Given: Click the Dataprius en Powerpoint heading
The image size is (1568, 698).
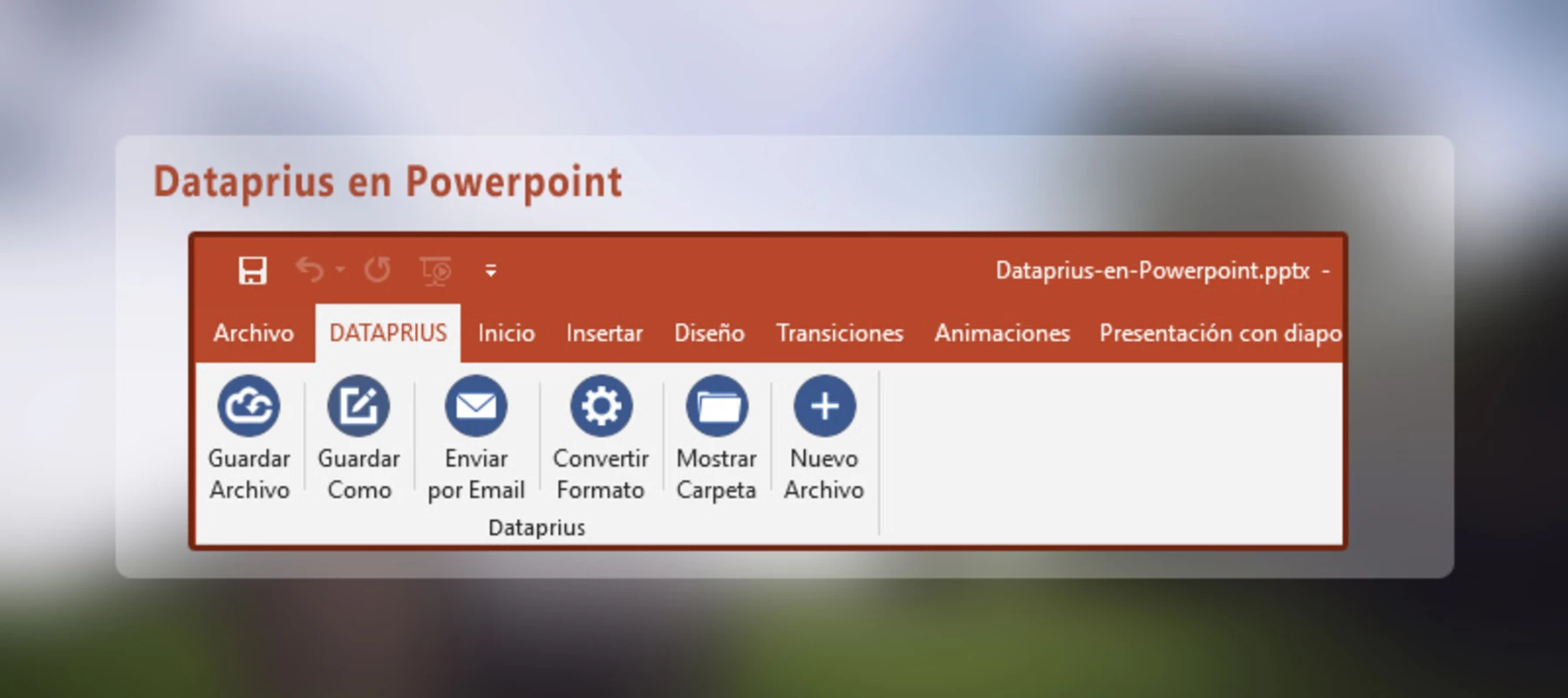Looking at the screenshot, I should (388, 182).
